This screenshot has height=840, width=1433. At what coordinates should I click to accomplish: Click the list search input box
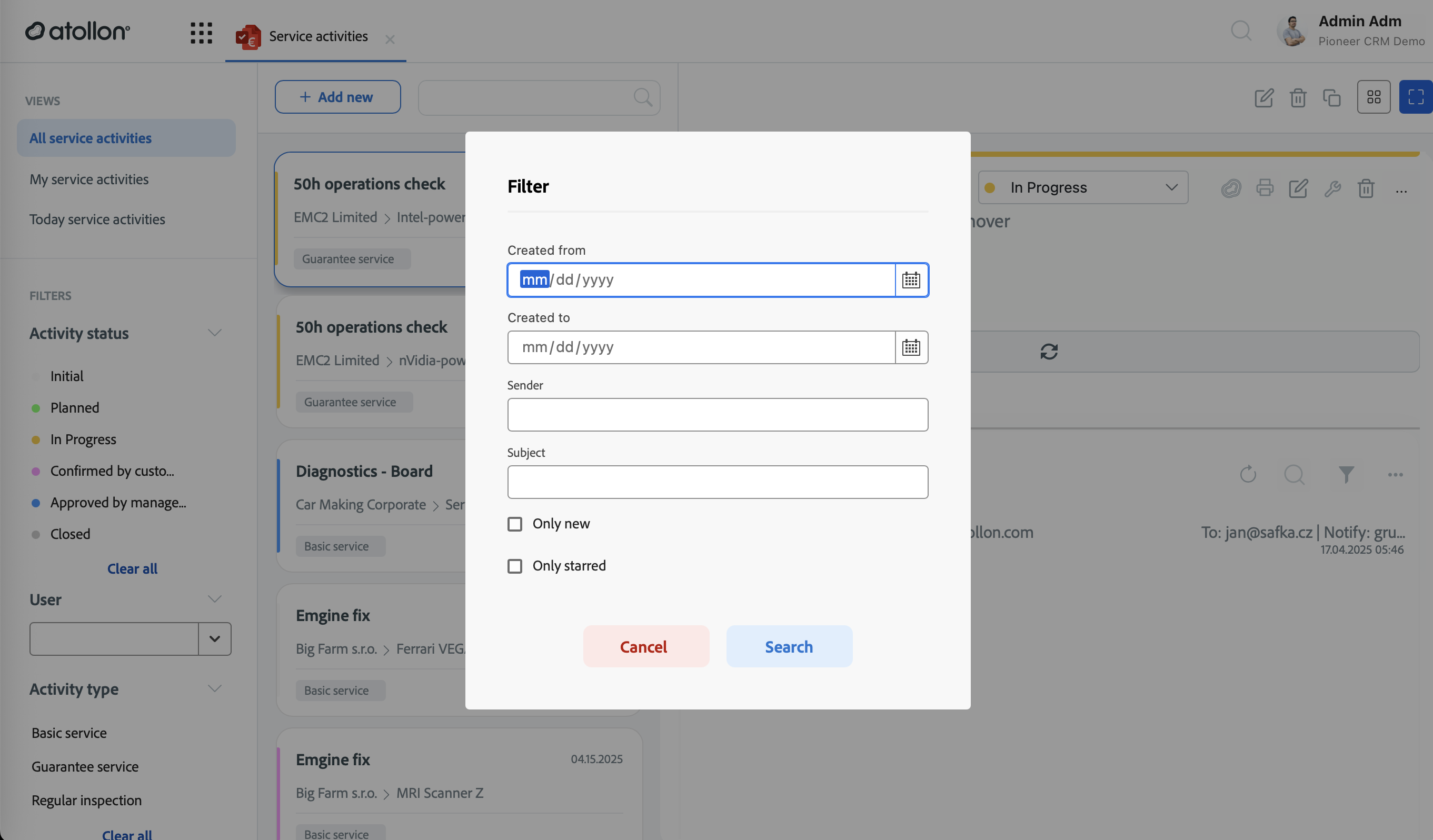pyautogui.click(x=539, y=98)
